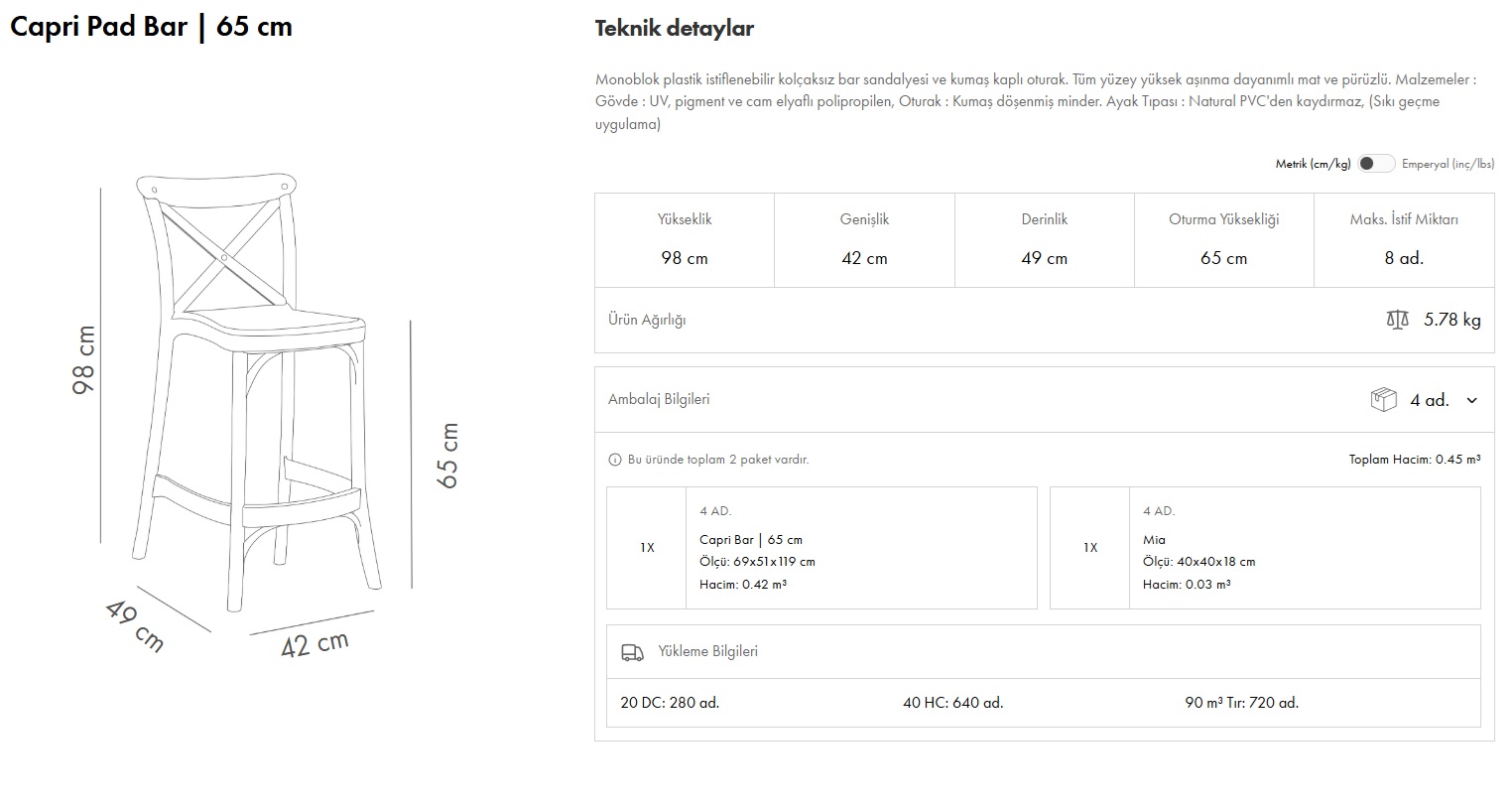Click the info icon beside package note
Image resolution: width=1512 pixels, height=808 pixels.
click(x=614, y=460)
